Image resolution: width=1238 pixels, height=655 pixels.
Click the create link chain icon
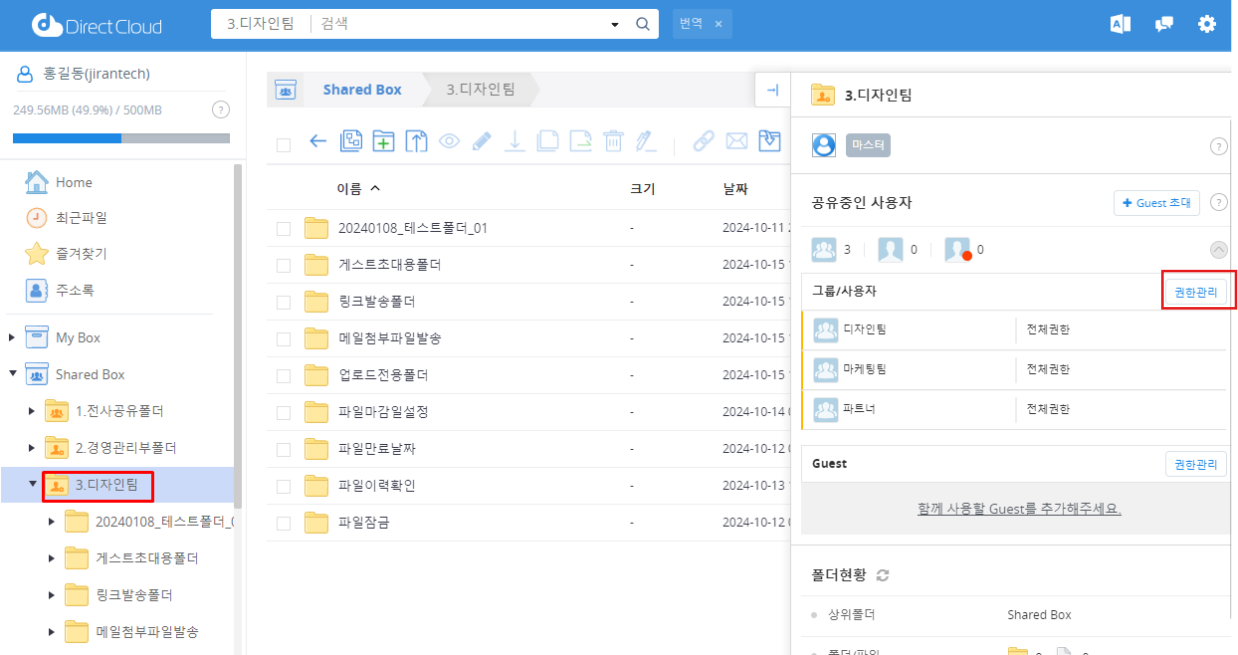pos(703,142)
